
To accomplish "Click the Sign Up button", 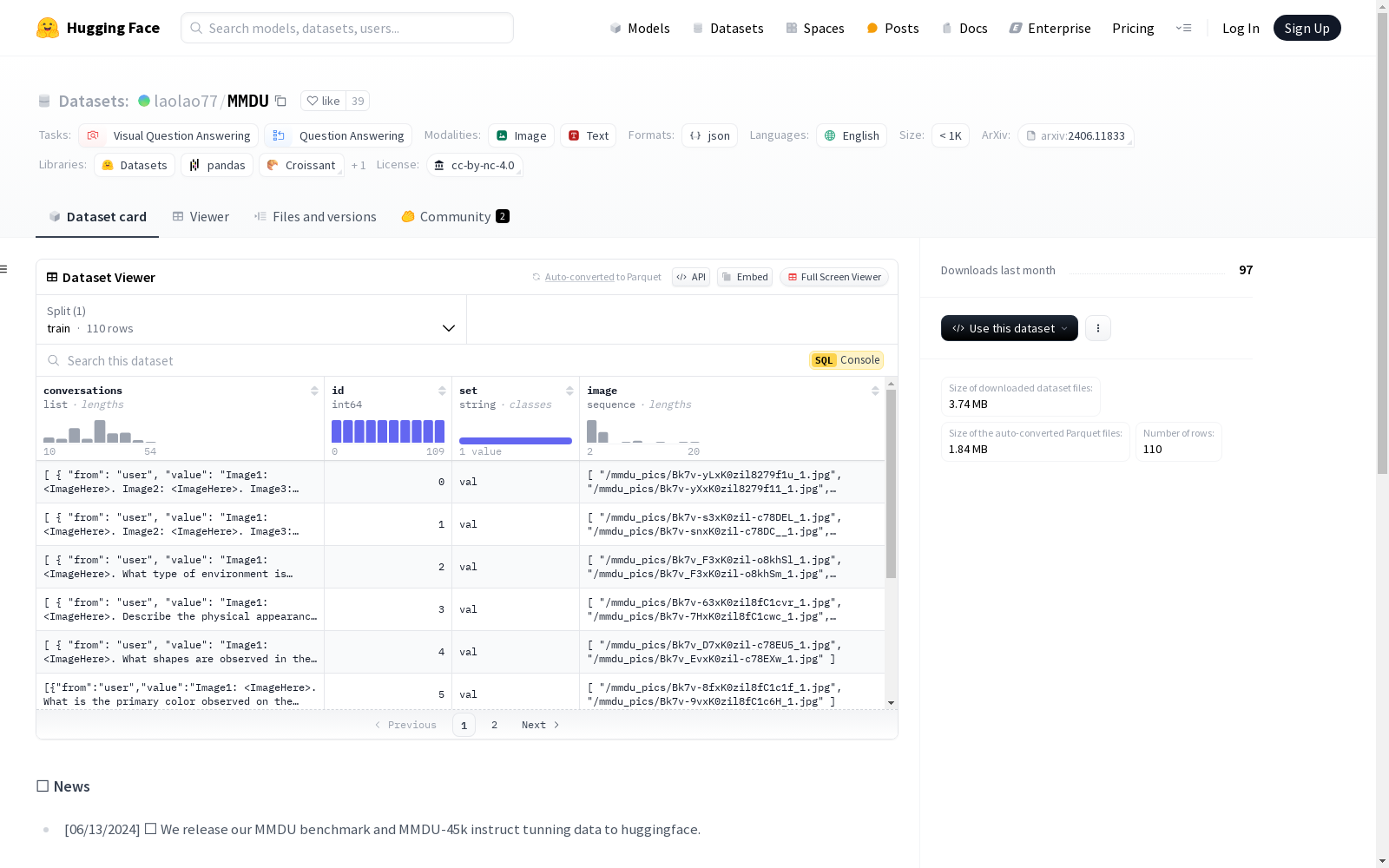I will pyautogui.click(x=1307, y=28).
